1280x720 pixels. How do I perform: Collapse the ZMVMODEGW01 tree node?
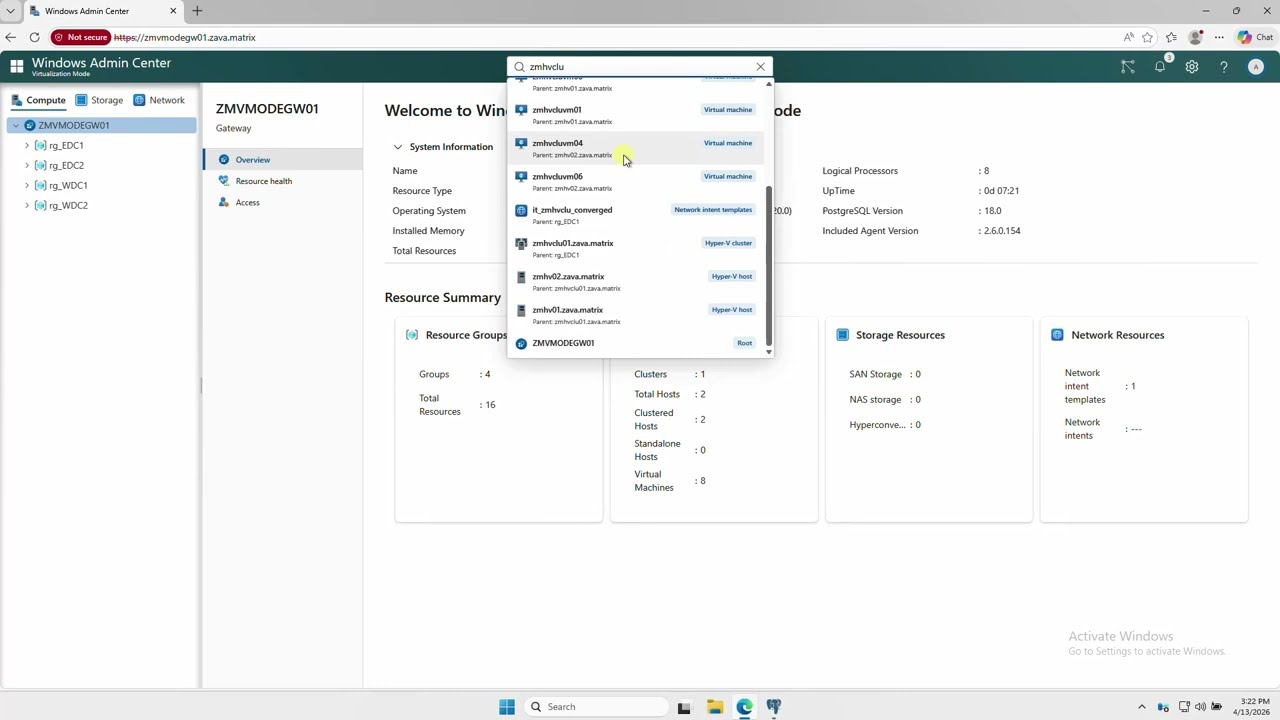pyautogui.click(x=15, y=125)
